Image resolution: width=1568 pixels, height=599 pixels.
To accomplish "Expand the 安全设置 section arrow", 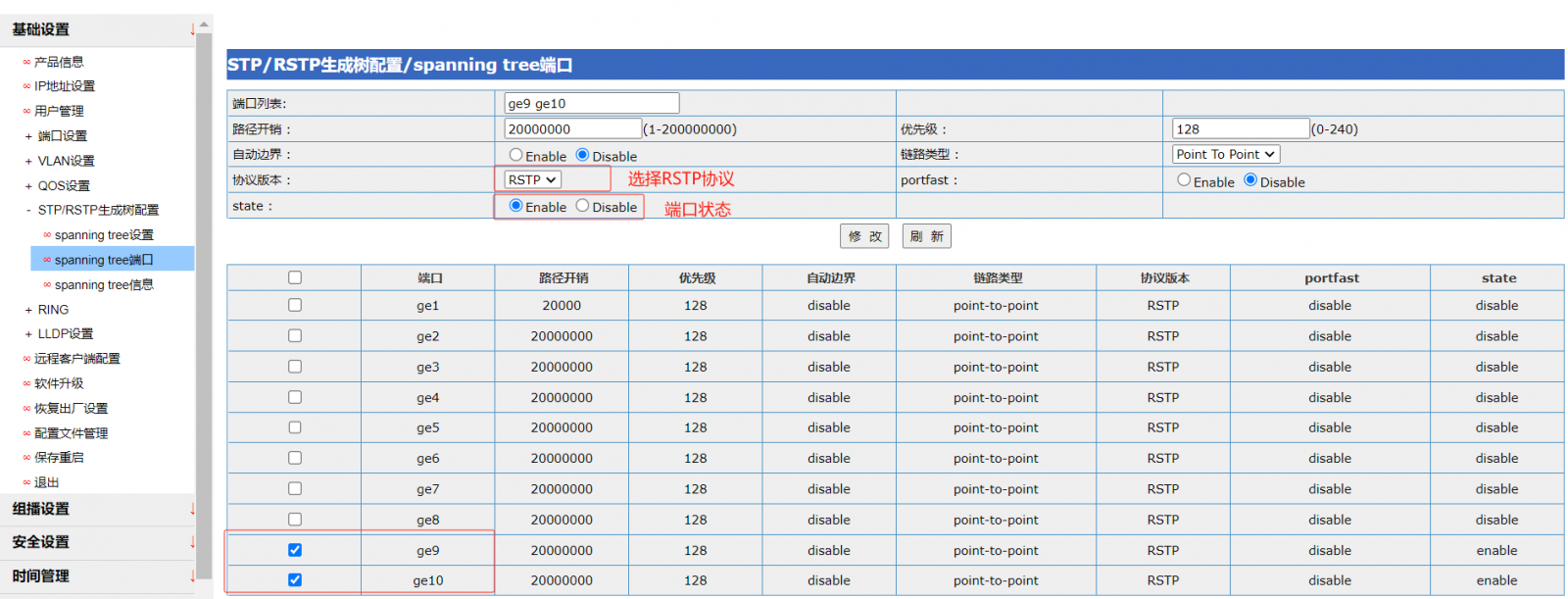I will (x=192, y=542).
